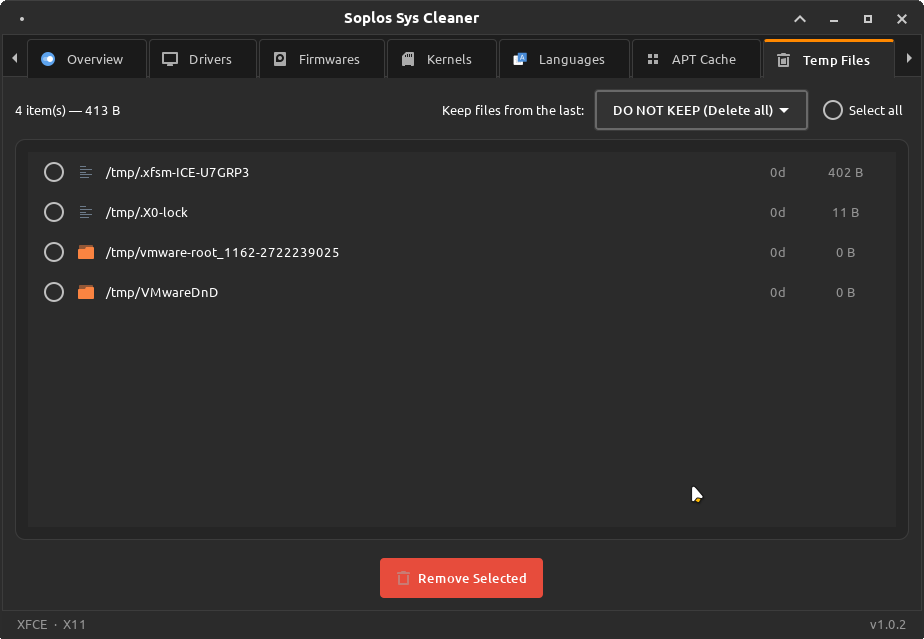The height and width of the screenshot is (639, 924).
Task: Switch to the Overview tab
Action: (87, 59)
